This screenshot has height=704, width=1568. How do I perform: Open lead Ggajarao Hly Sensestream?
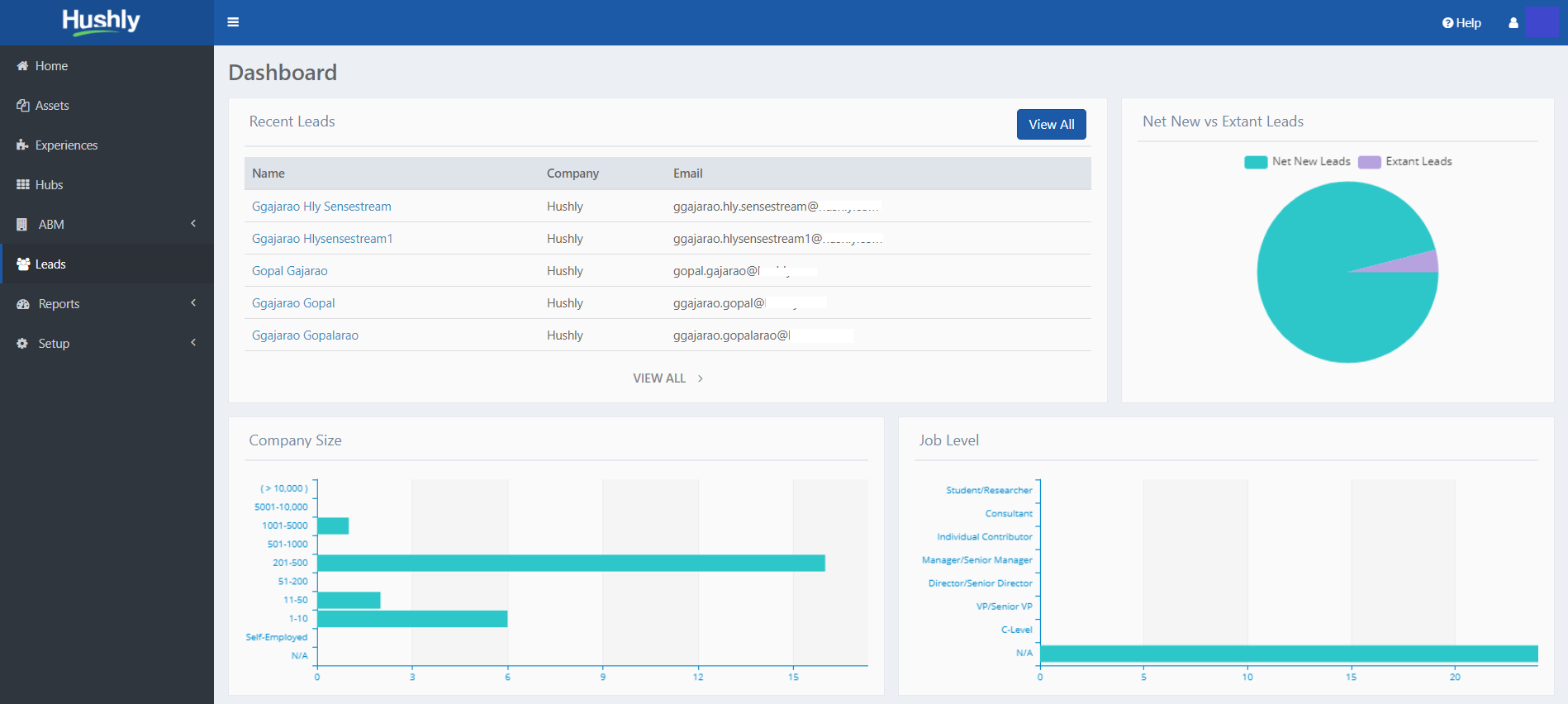321,207
